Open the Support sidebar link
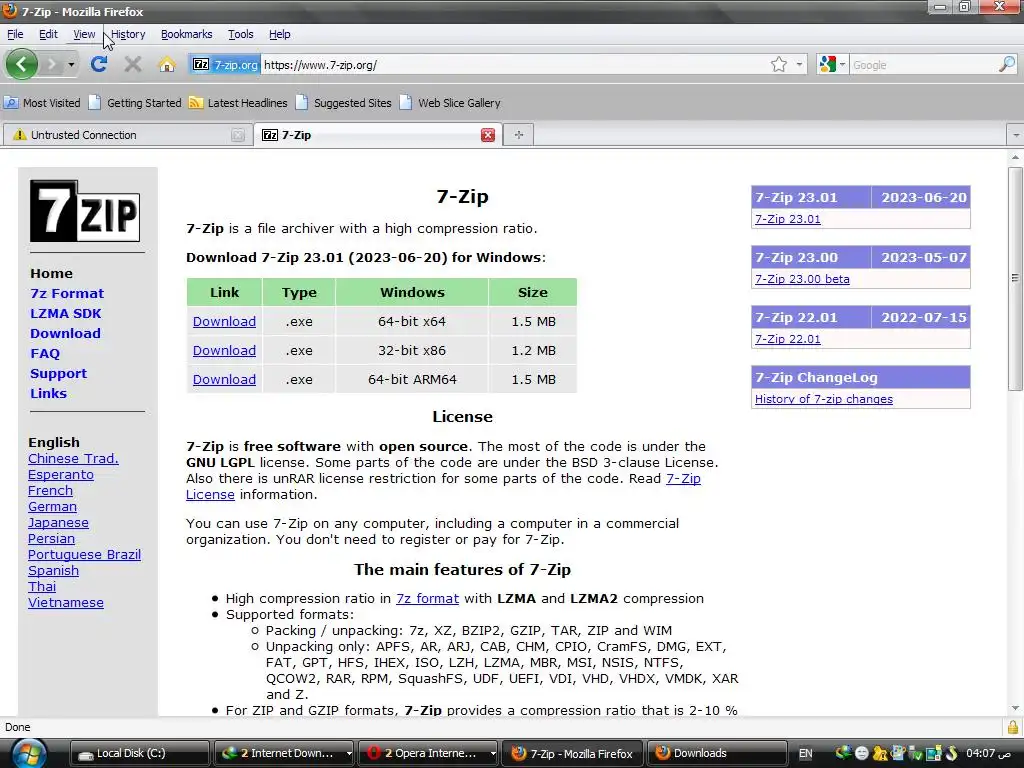The image size is (1024, 768). 58,374
